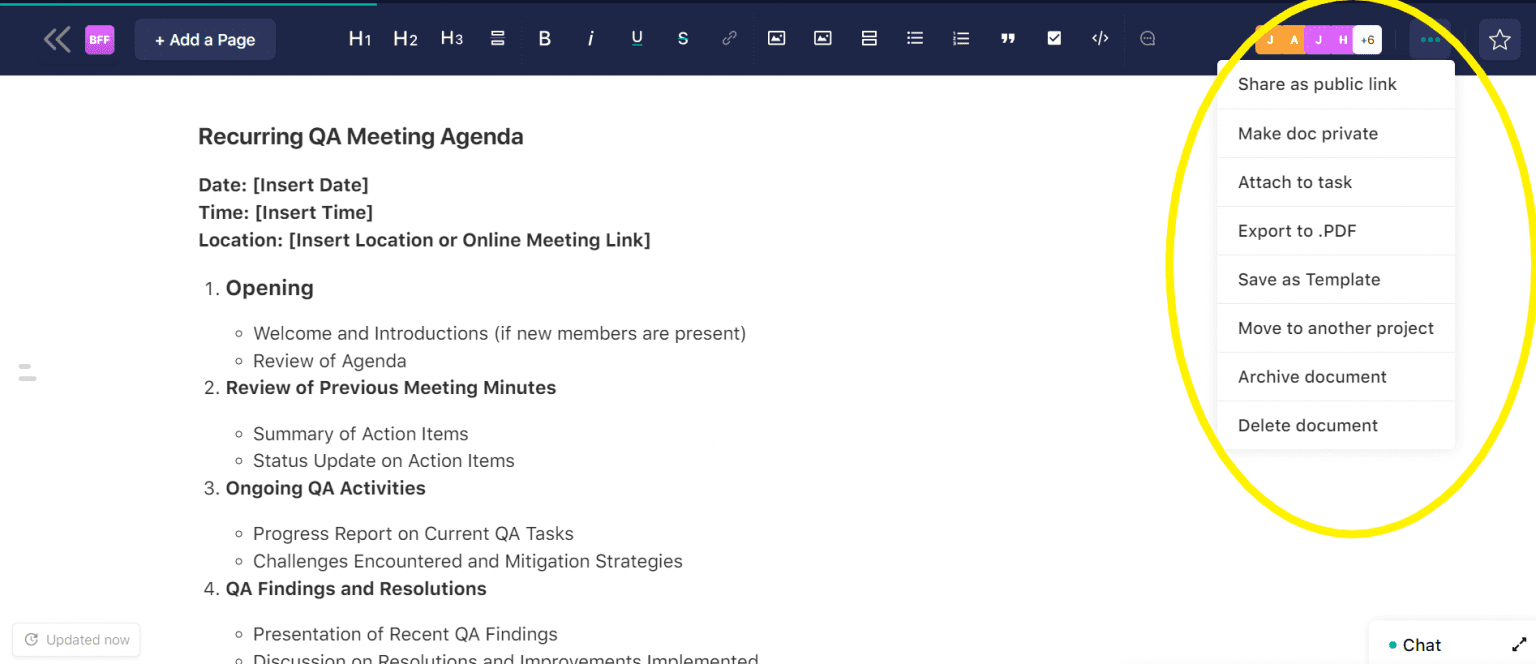Insert a hyperlink with the link icon
Image resolution: width=1536 pixels, height=664 pixels.
[x=729, y=38]
